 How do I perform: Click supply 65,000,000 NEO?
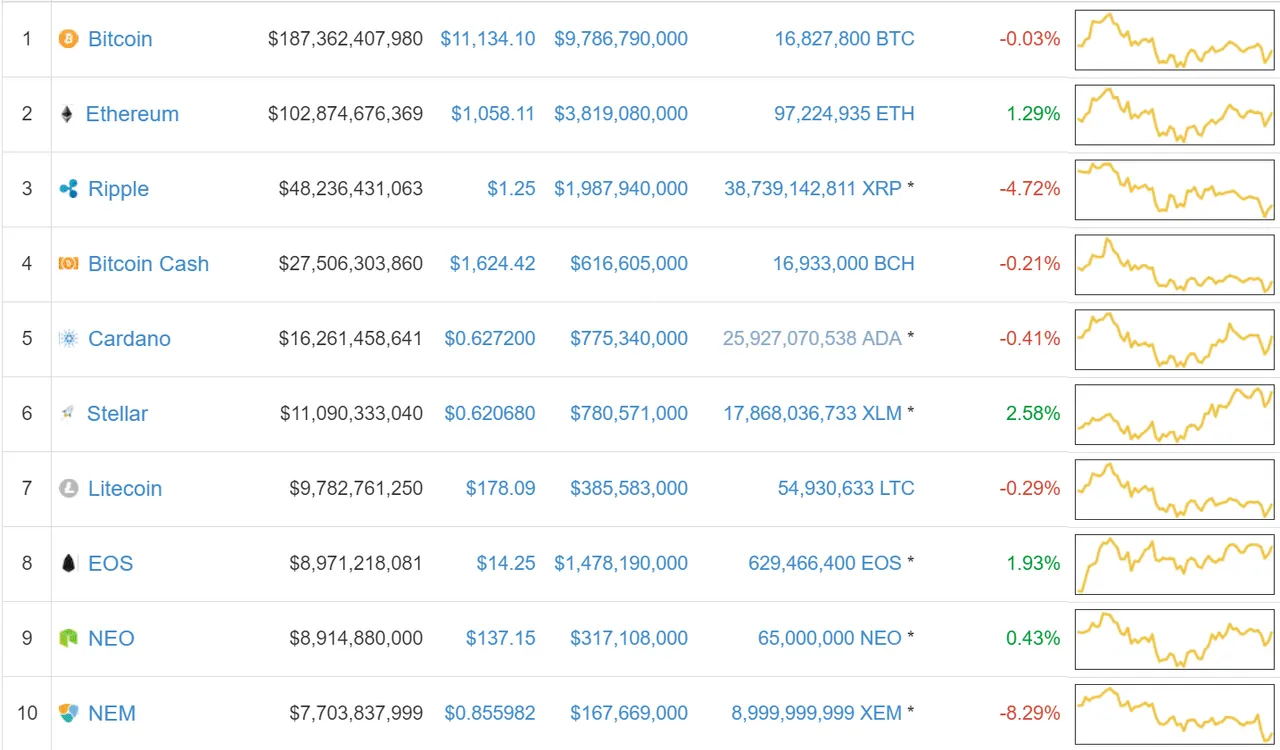tap(830, 639)
